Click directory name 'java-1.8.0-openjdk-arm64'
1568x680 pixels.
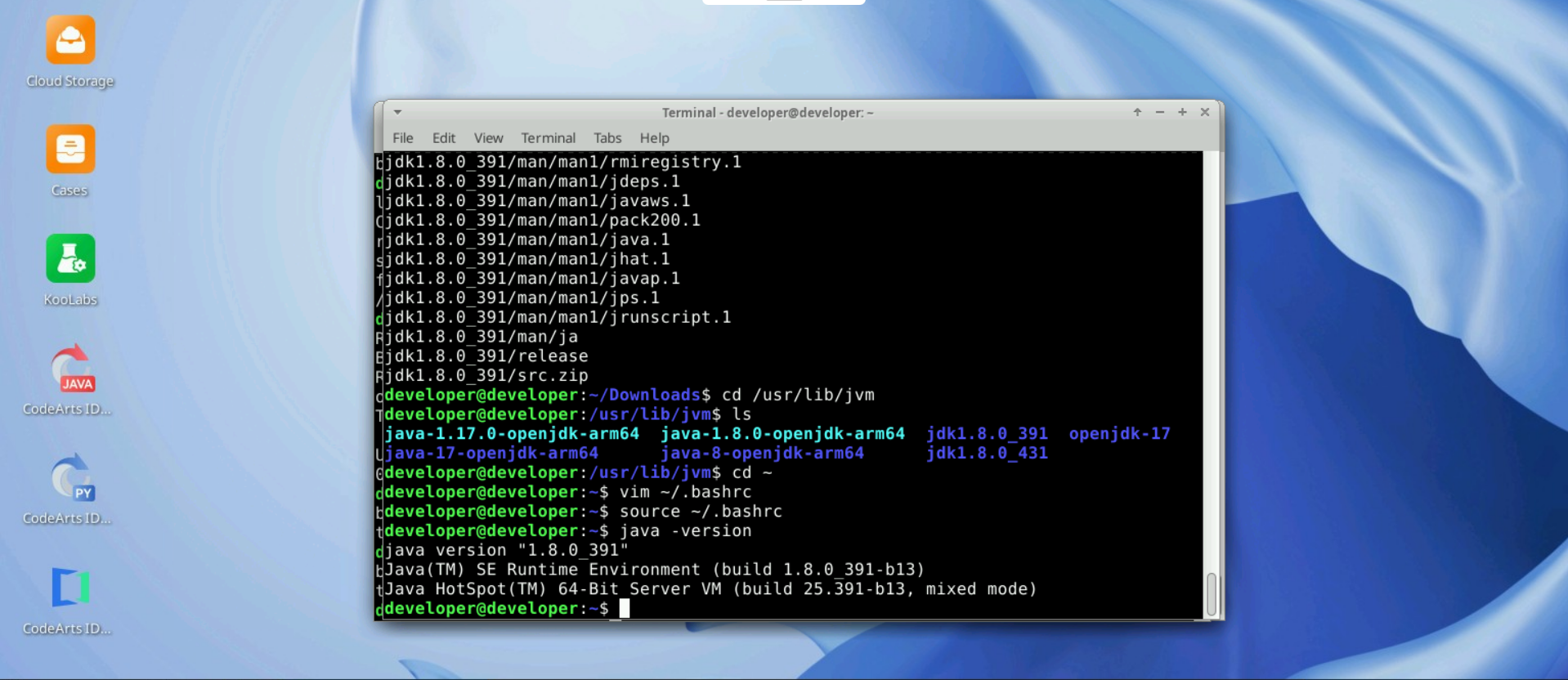tap(783, 434)
